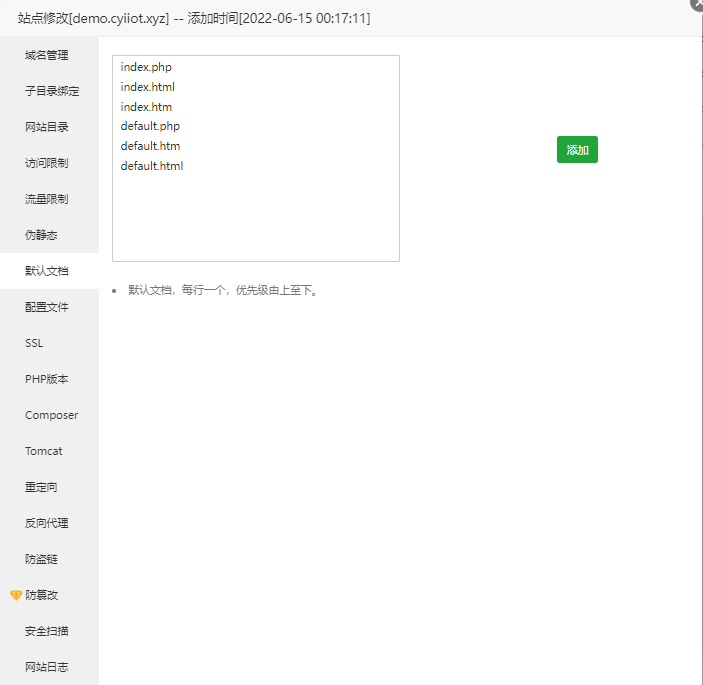Screen dimensions: 703x685
Task: Click default.php line in textarea
Action: pos(150,126)
